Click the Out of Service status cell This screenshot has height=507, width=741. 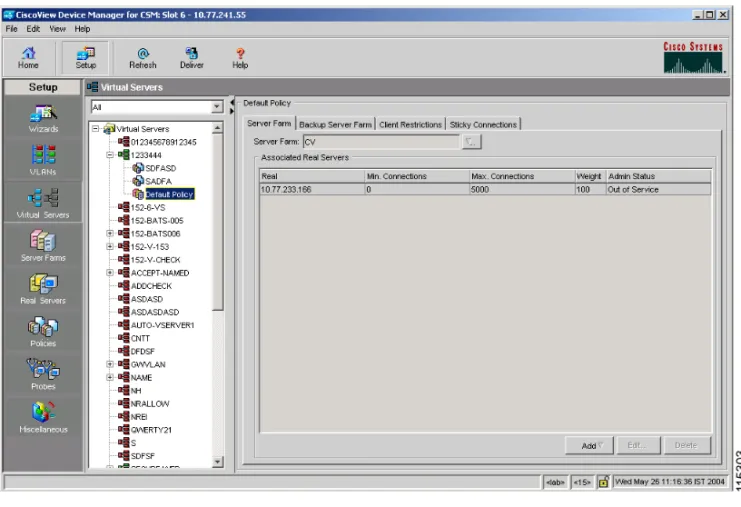pyautogui.click(x=658, y=189)
